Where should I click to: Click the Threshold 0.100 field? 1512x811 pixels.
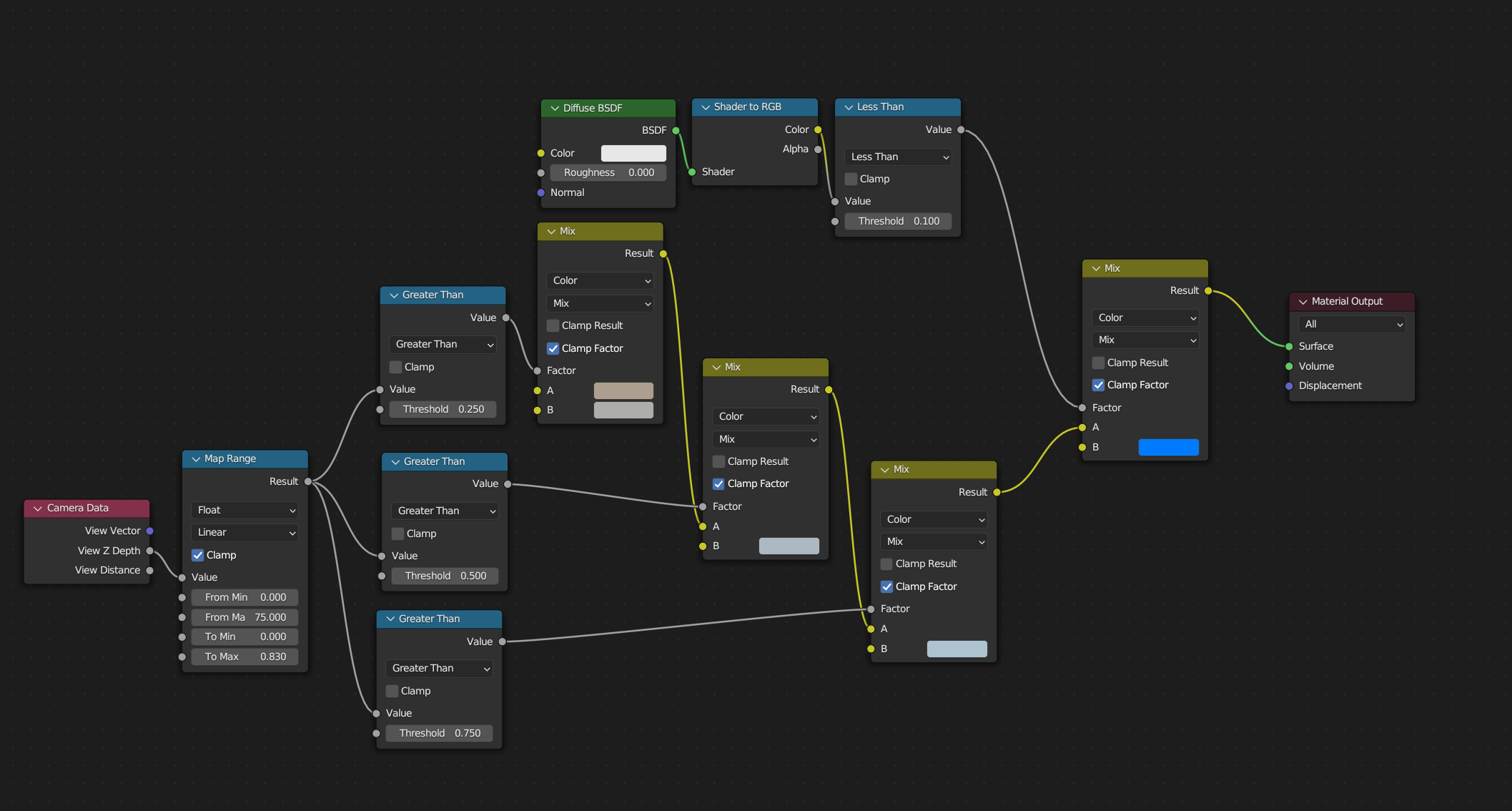tap(898, 221)
